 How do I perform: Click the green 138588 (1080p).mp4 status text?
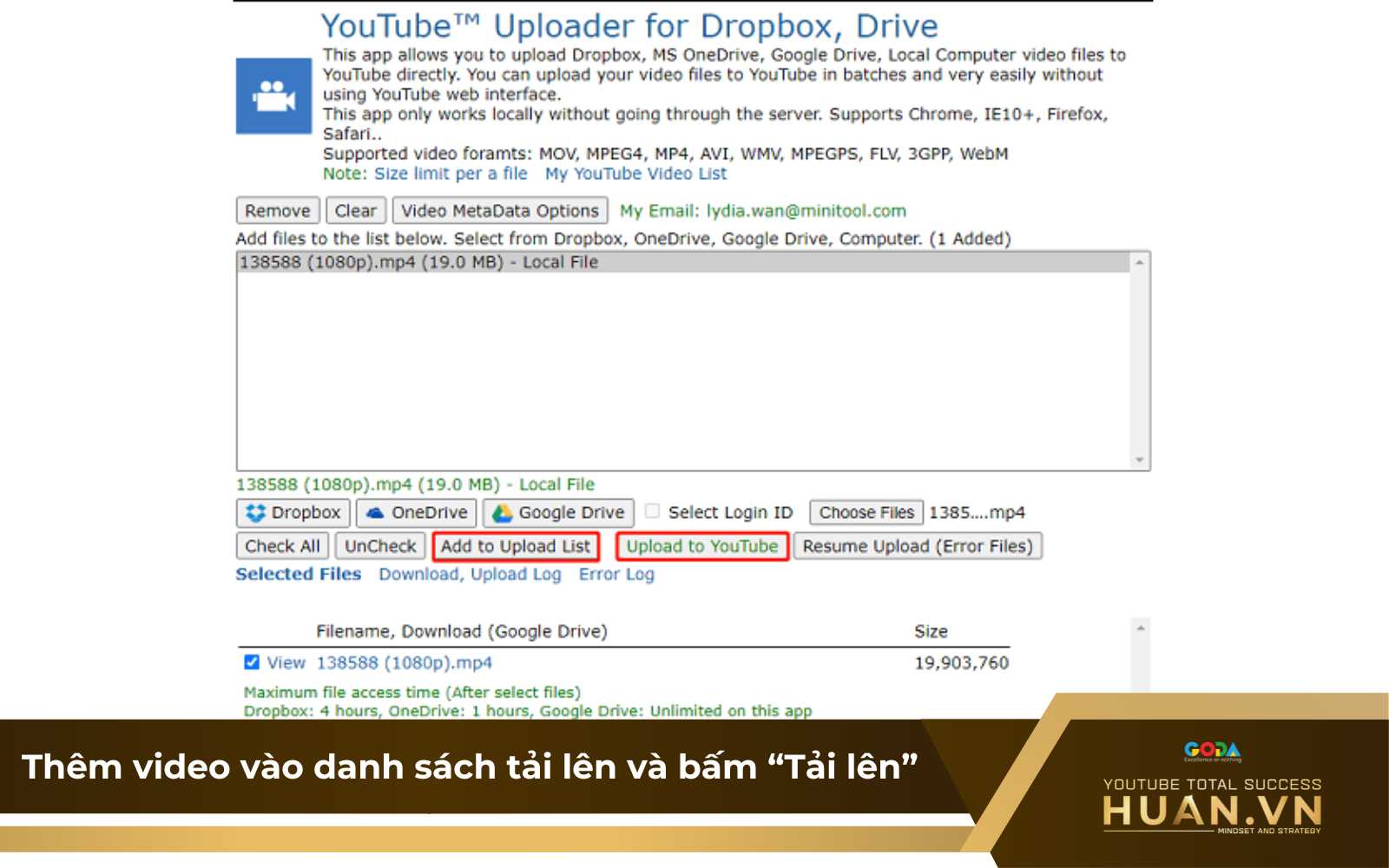click(415, 484)
